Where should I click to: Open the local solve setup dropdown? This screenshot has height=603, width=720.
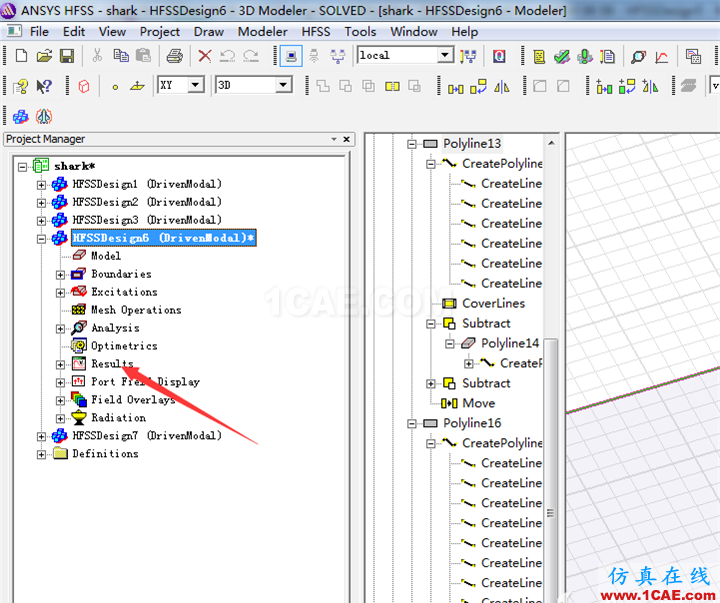coord(444,55)
